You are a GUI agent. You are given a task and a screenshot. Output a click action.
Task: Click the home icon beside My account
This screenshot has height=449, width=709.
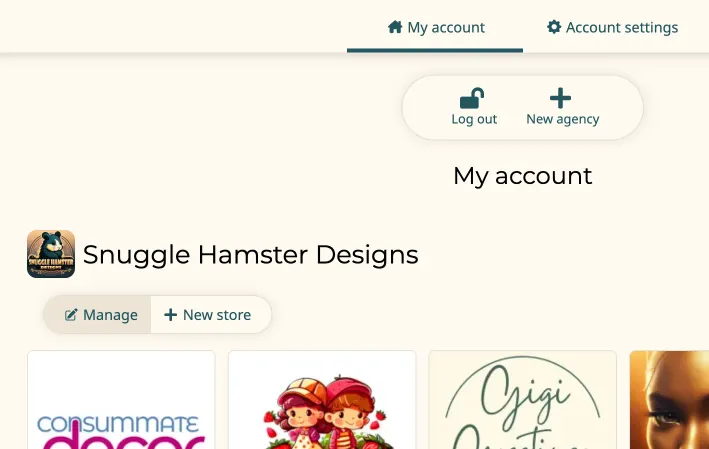click(395, 27)
